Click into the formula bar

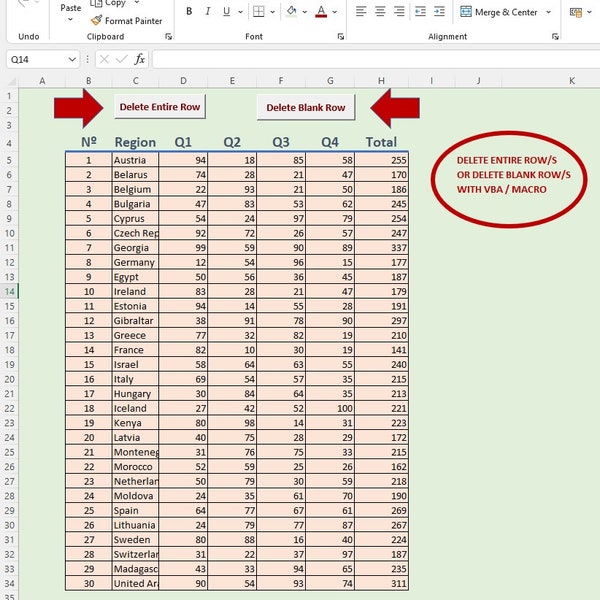[x=376, y=59]
